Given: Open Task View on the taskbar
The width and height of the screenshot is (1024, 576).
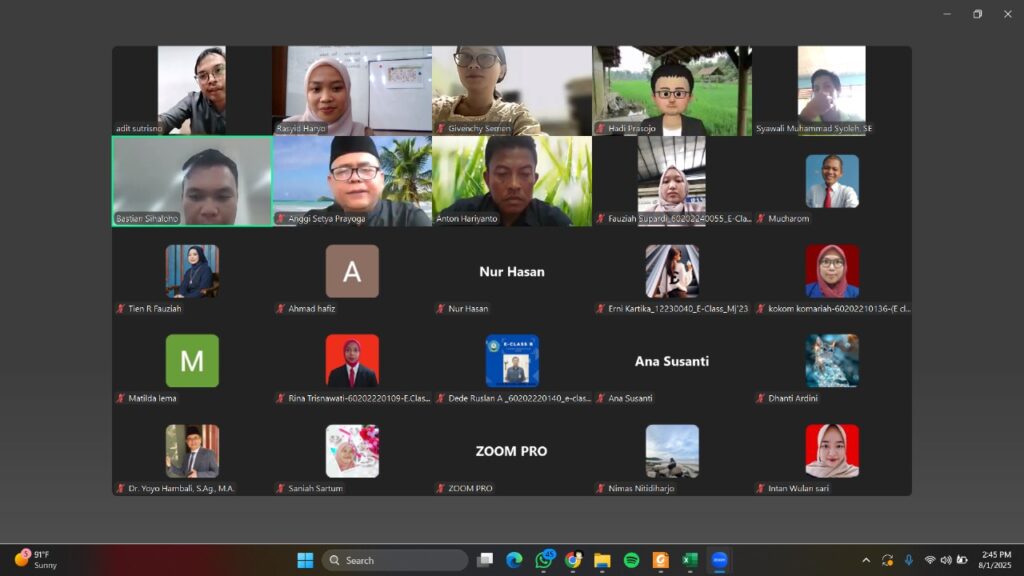Looking at the screenshot, I should 485,560.
